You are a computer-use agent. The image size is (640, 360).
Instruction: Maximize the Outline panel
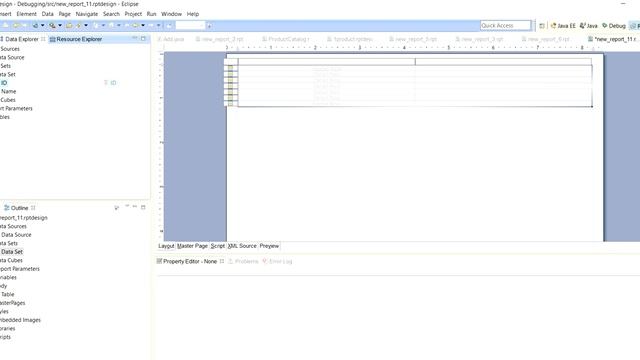coord(143,207)
